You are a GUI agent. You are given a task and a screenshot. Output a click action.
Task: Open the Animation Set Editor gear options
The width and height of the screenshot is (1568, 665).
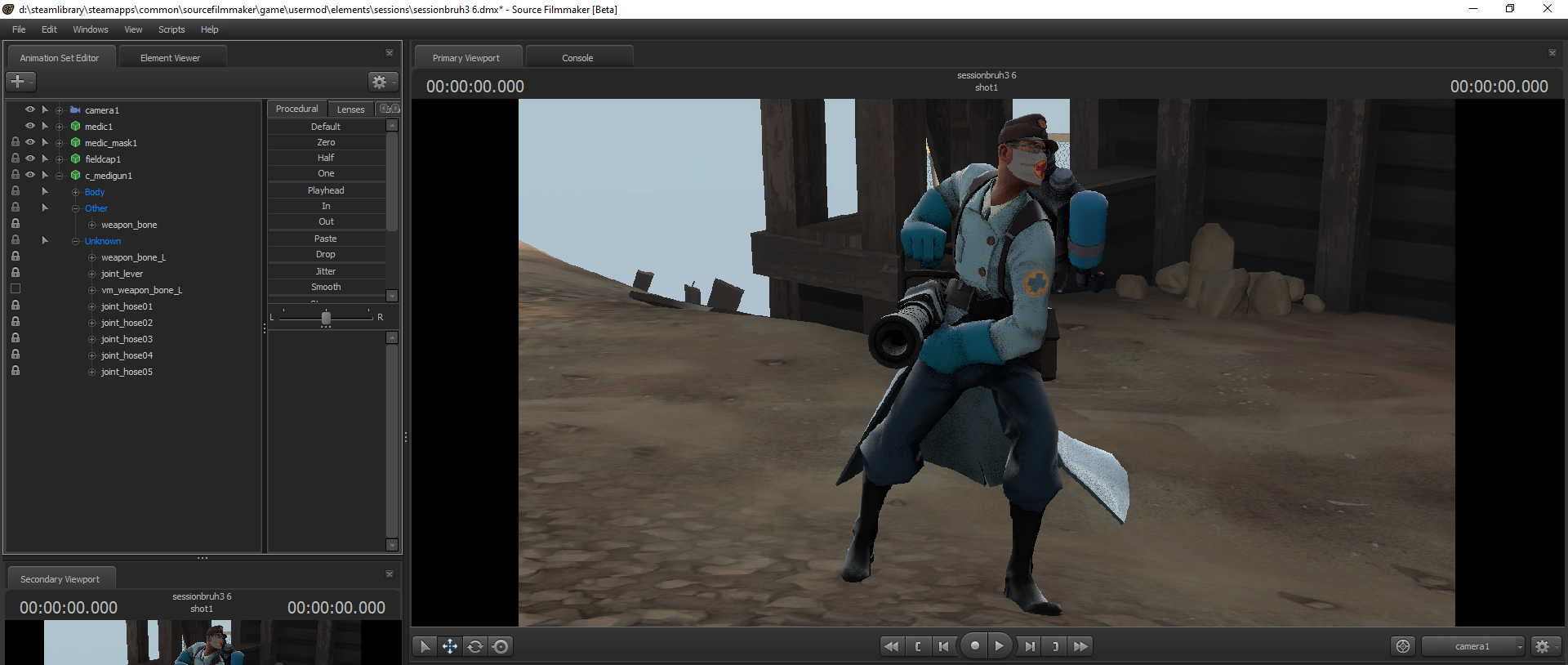point(381,81)
